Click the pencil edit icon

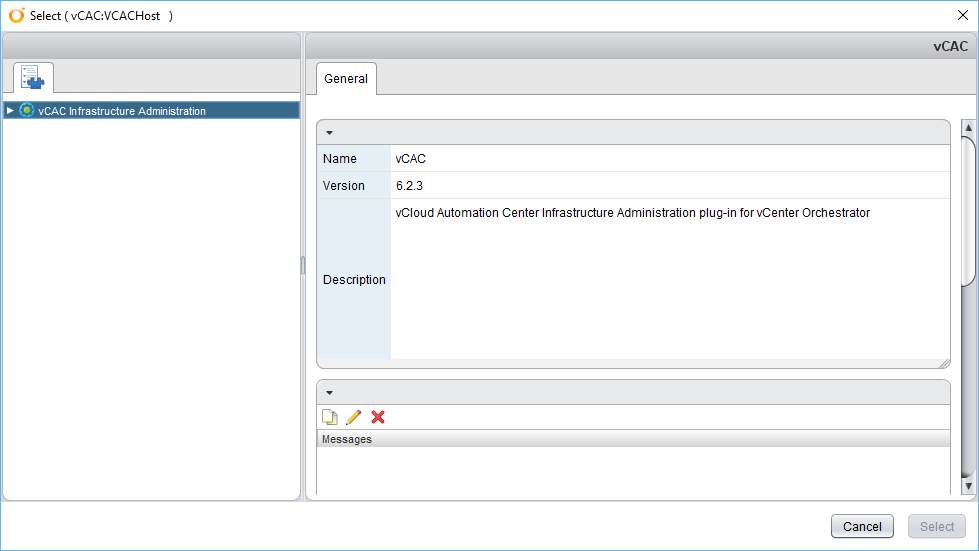click(x=353, y=417)
